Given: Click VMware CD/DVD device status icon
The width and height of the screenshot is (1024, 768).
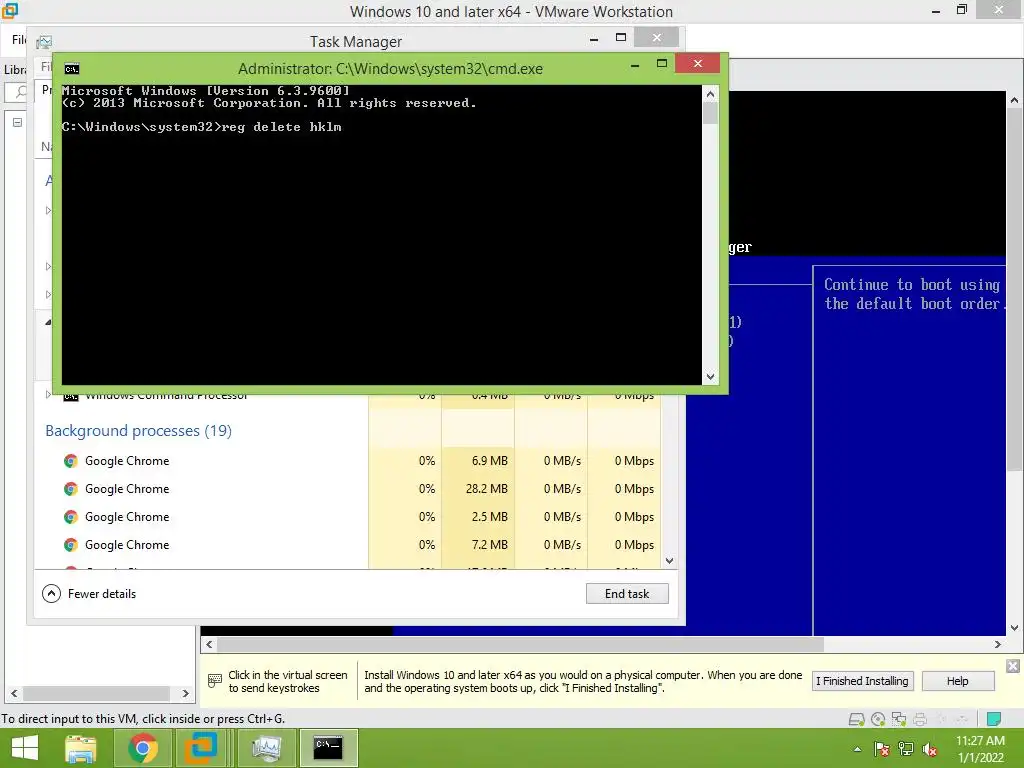Looking at the screenshot, I should pos(878,719).
